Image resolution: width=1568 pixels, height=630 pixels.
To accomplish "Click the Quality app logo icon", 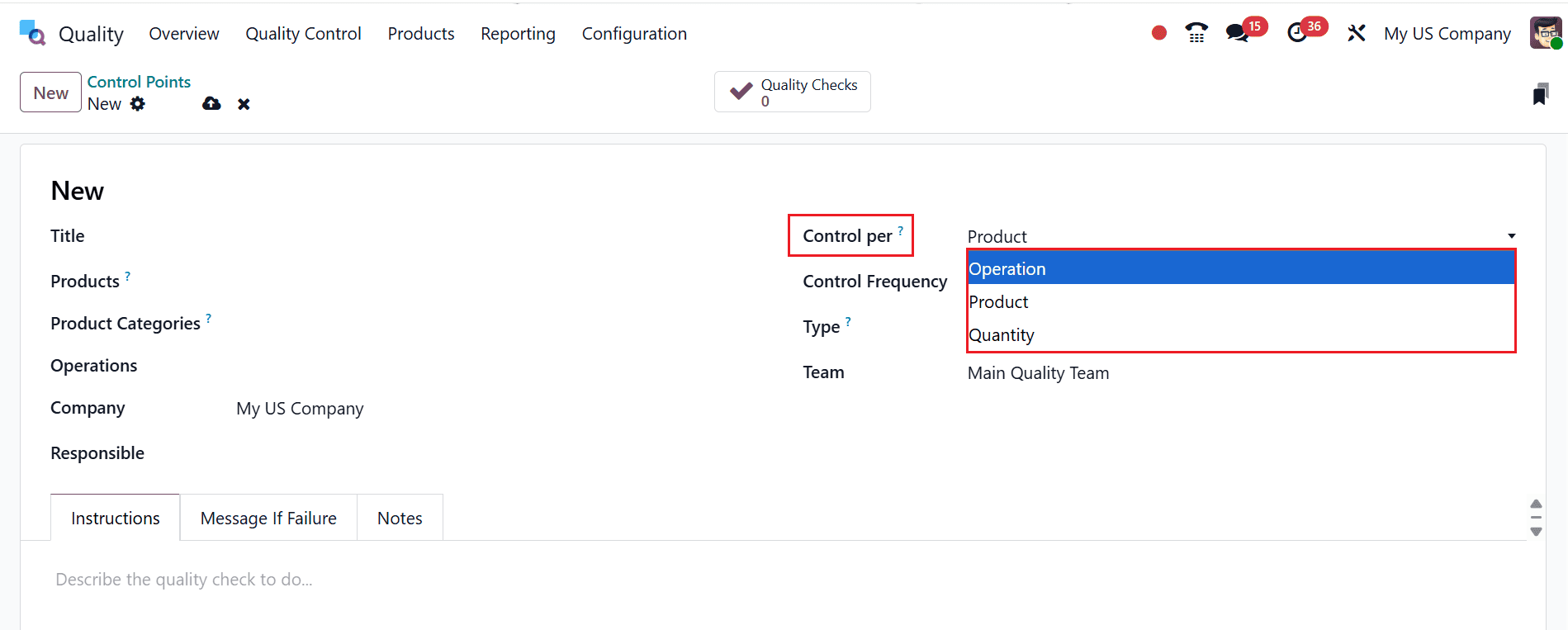I will click(32, 33).
